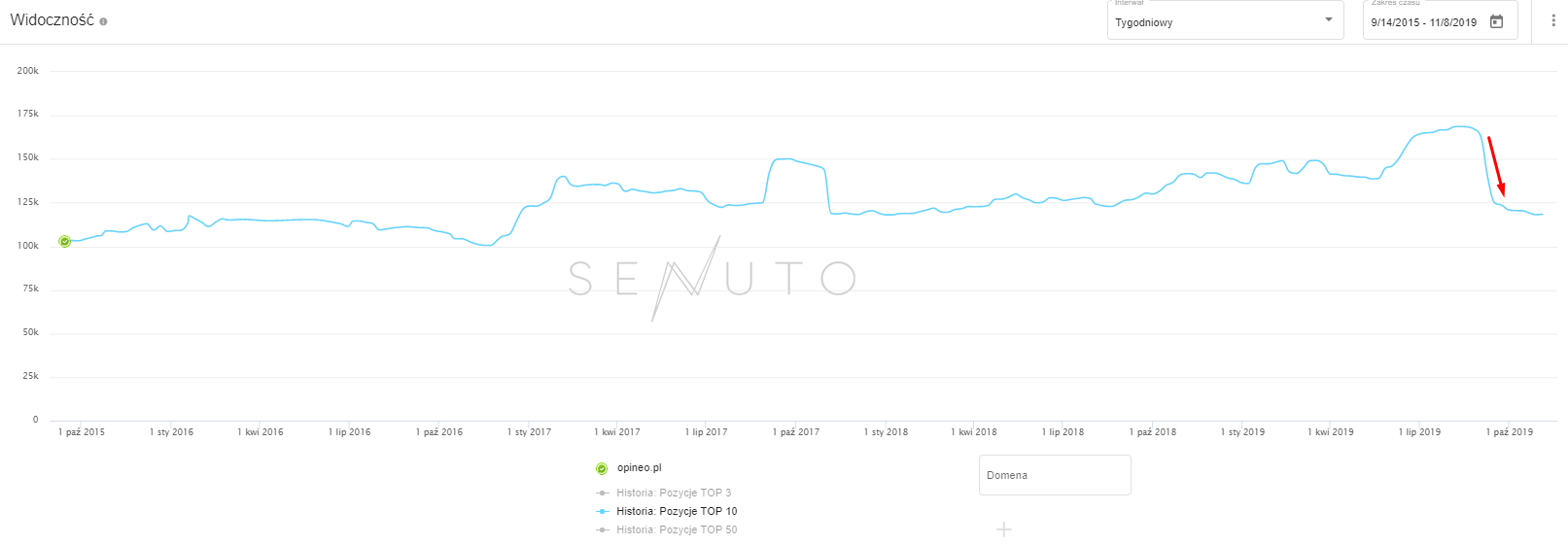Open the calendar date picker icon
Screen dimensions: 1568x545
[x=1497, y=21]
